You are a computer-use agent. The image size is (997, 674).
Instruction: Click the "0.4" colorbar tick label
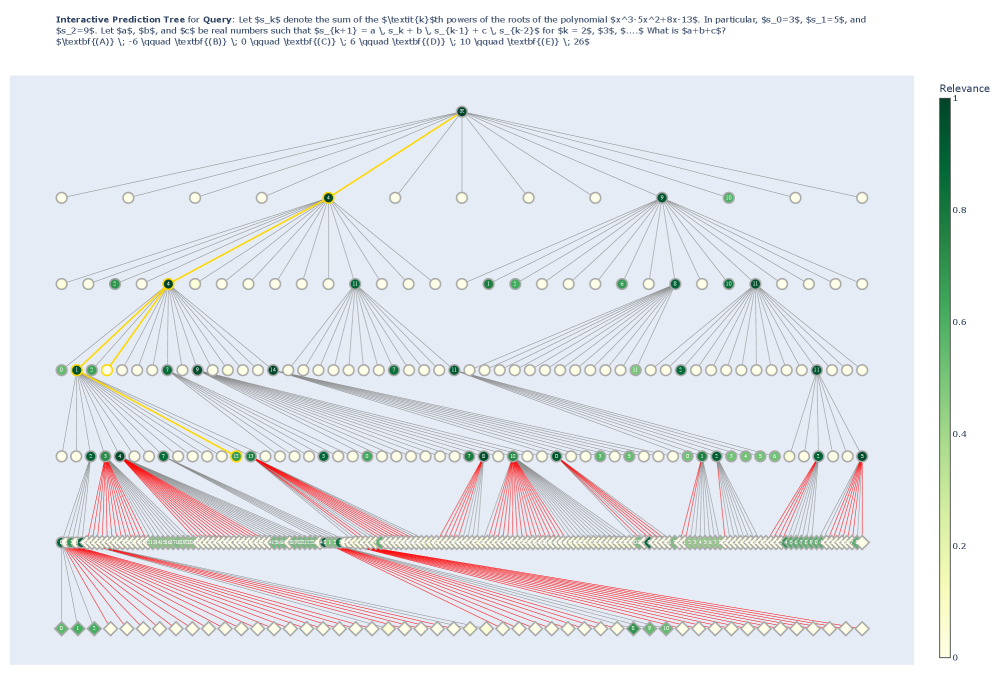coord(959,434)
